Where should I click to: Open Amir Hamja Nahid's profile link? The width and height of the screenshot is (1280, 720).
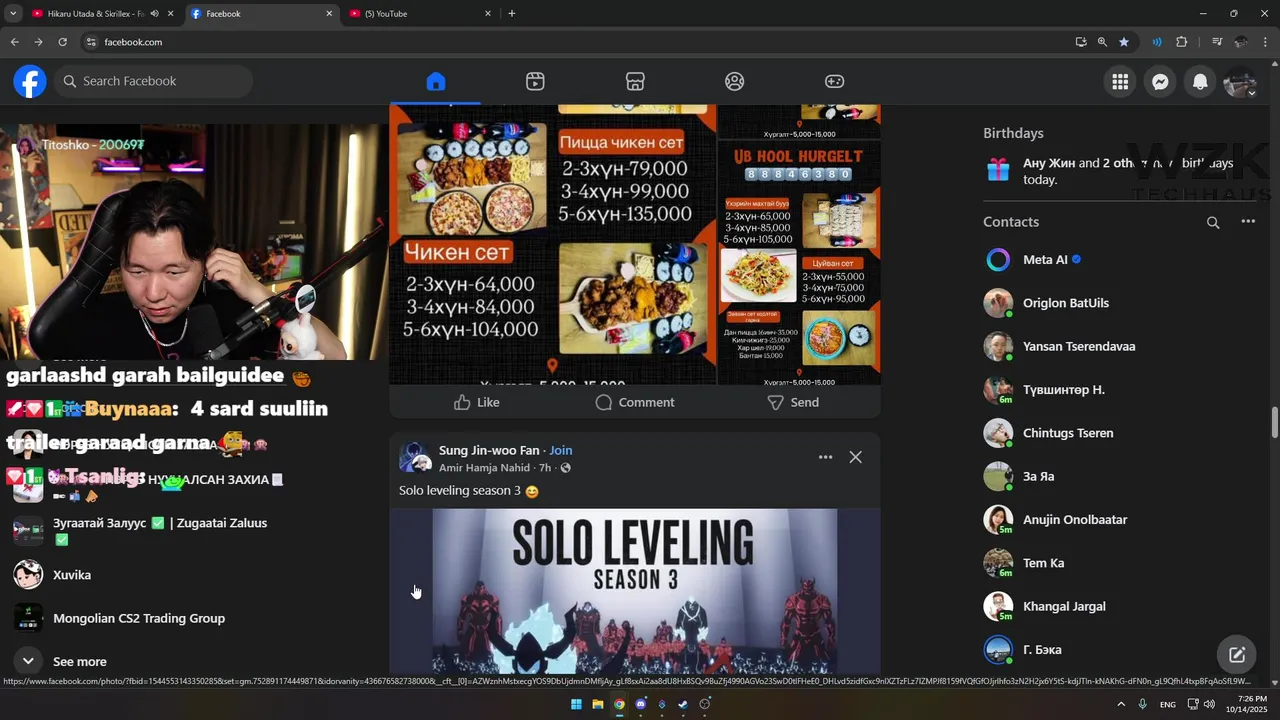tap(484, 468)
